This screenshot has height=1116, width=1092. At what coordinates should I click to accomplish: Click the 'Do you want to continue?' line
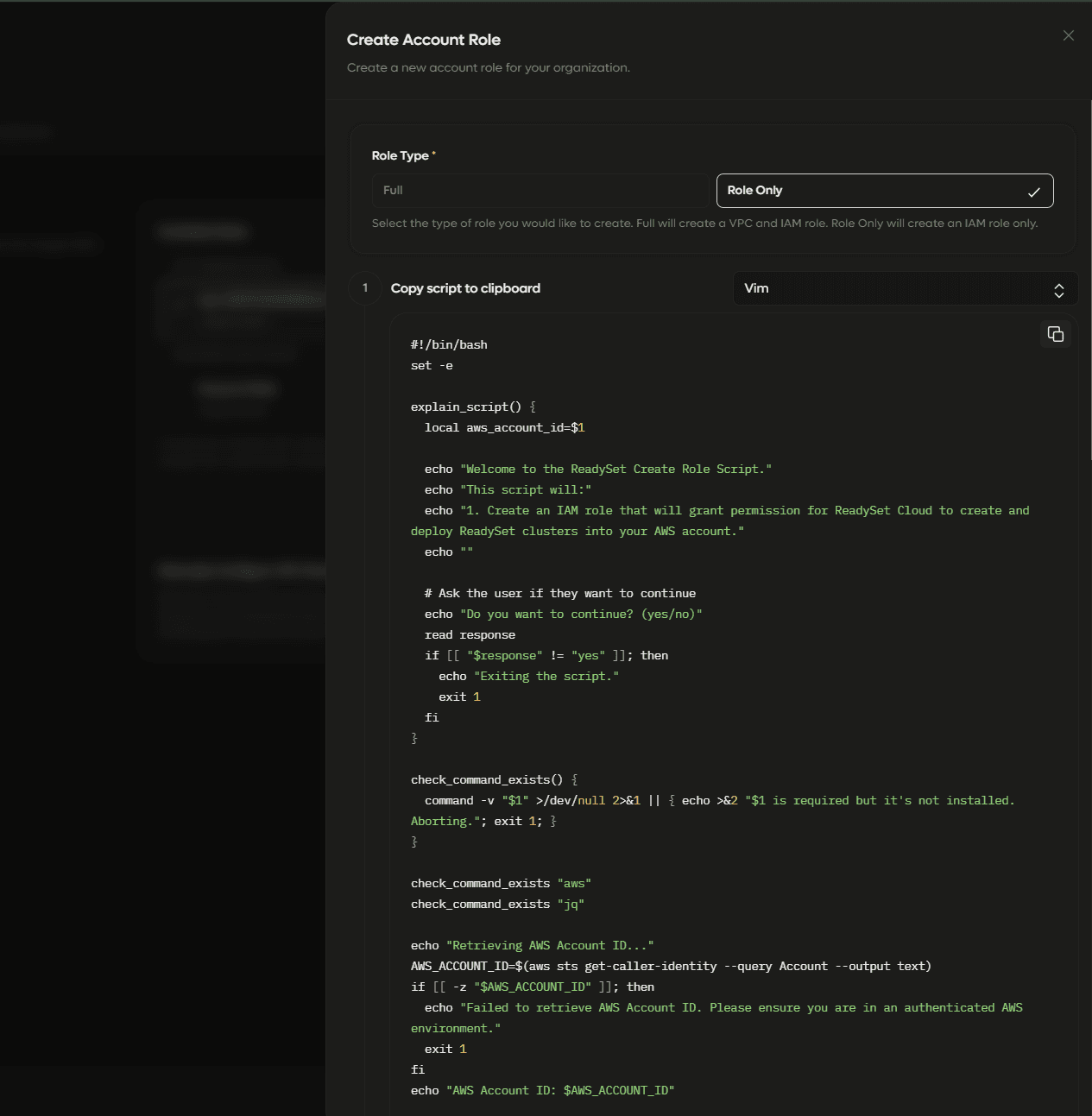click(x=563, y=614)
